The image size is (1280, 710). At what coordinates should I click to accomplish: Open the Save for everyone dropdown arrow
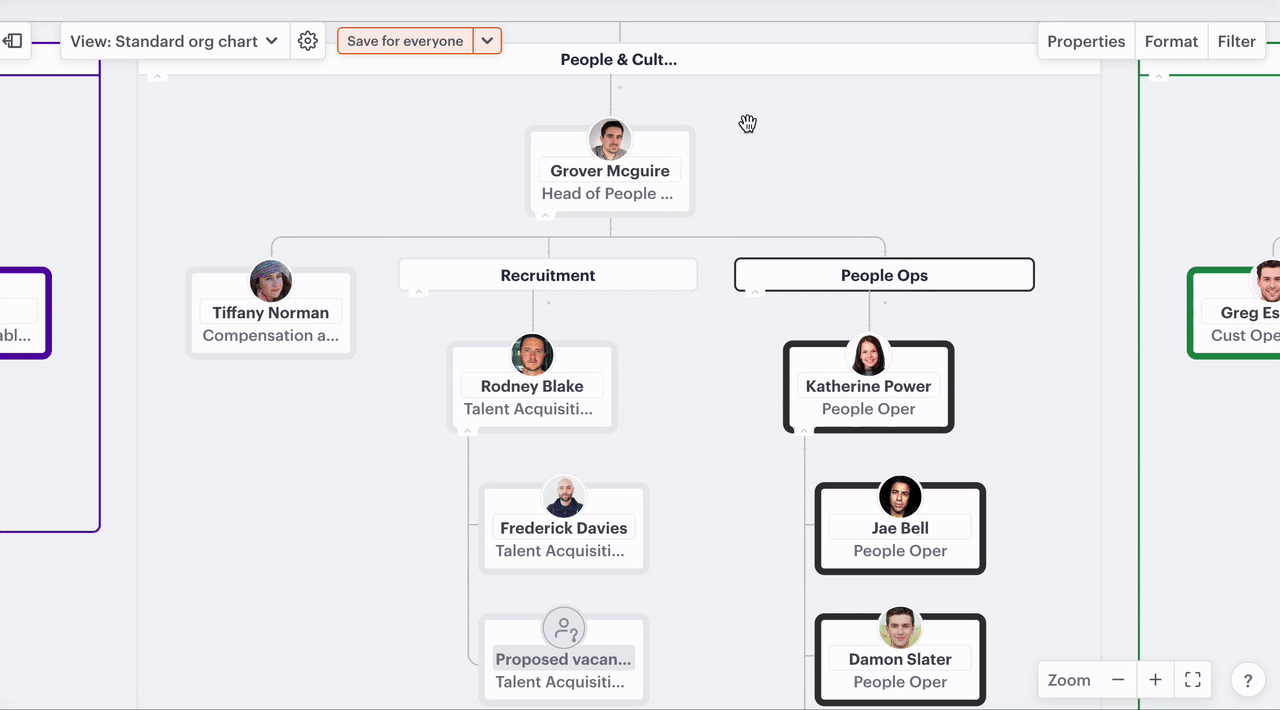487,41
